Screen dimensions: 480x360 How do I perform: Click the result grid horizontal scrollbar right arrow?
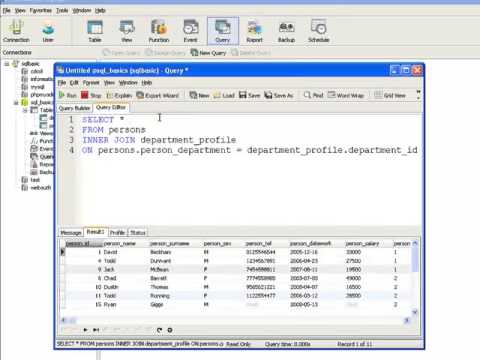click(x=407, y=320)
